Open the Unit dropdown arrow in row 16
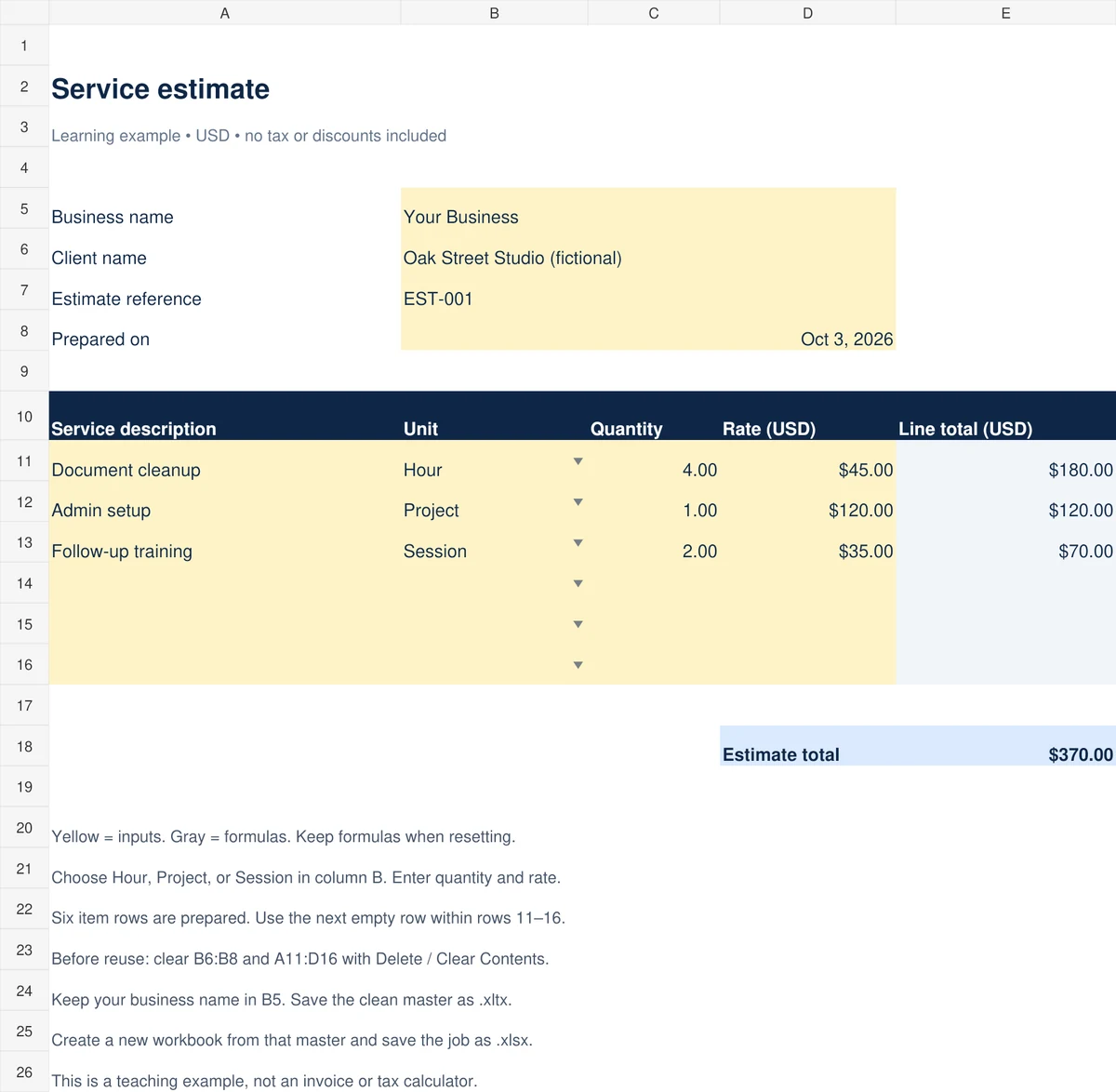Screen dimensions: 1116x1092 coord(578,665)
